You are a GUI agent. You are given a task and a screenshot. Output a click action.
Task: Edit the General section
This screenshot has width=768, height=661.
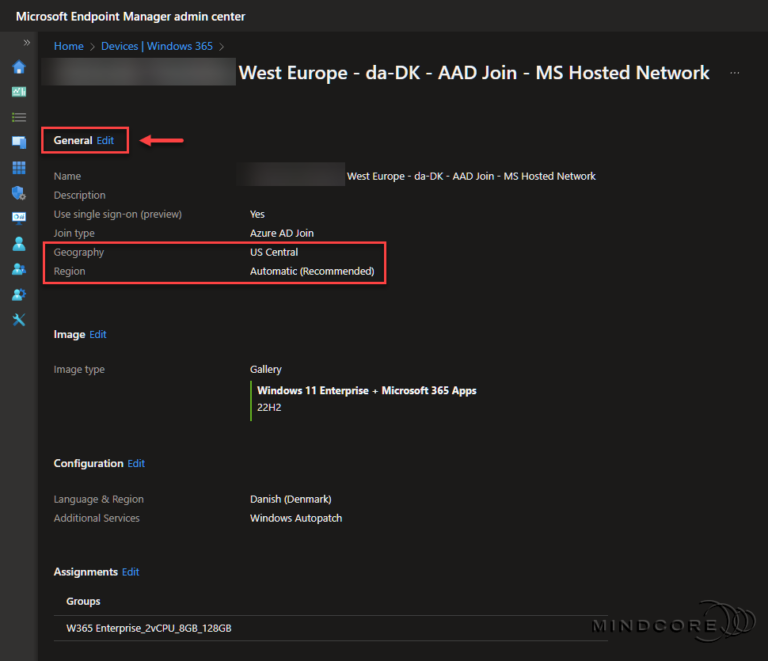[x=105, y=141]
